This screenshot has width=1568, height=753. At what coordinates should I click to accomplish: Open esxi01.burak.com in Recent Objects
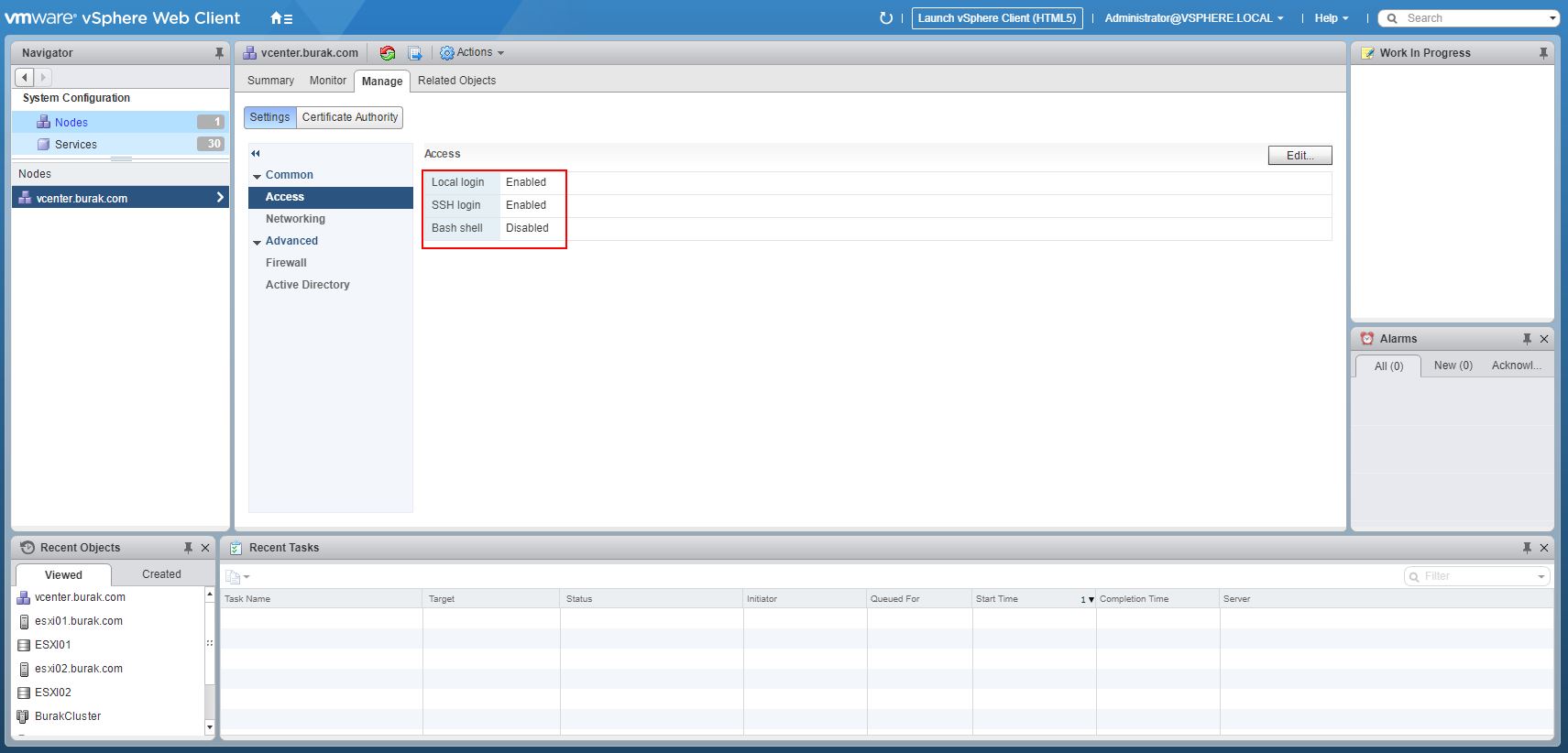(79, 621)
